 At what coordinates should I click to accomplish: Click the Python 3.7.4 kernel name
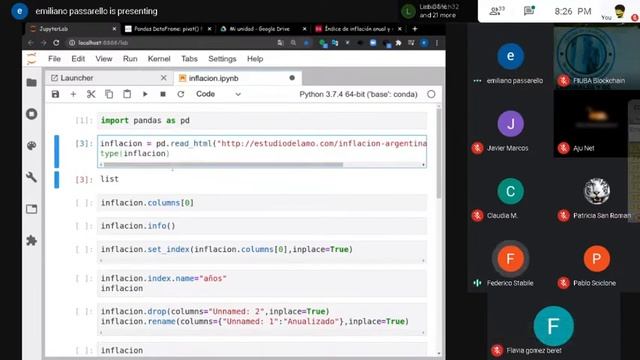358,94
